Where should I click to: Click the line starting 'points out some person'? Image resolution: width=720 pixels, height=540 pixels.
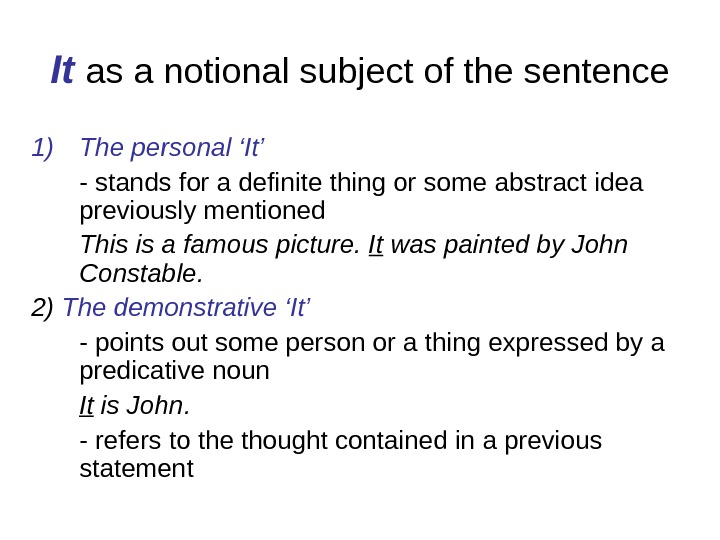pos(370,343)
